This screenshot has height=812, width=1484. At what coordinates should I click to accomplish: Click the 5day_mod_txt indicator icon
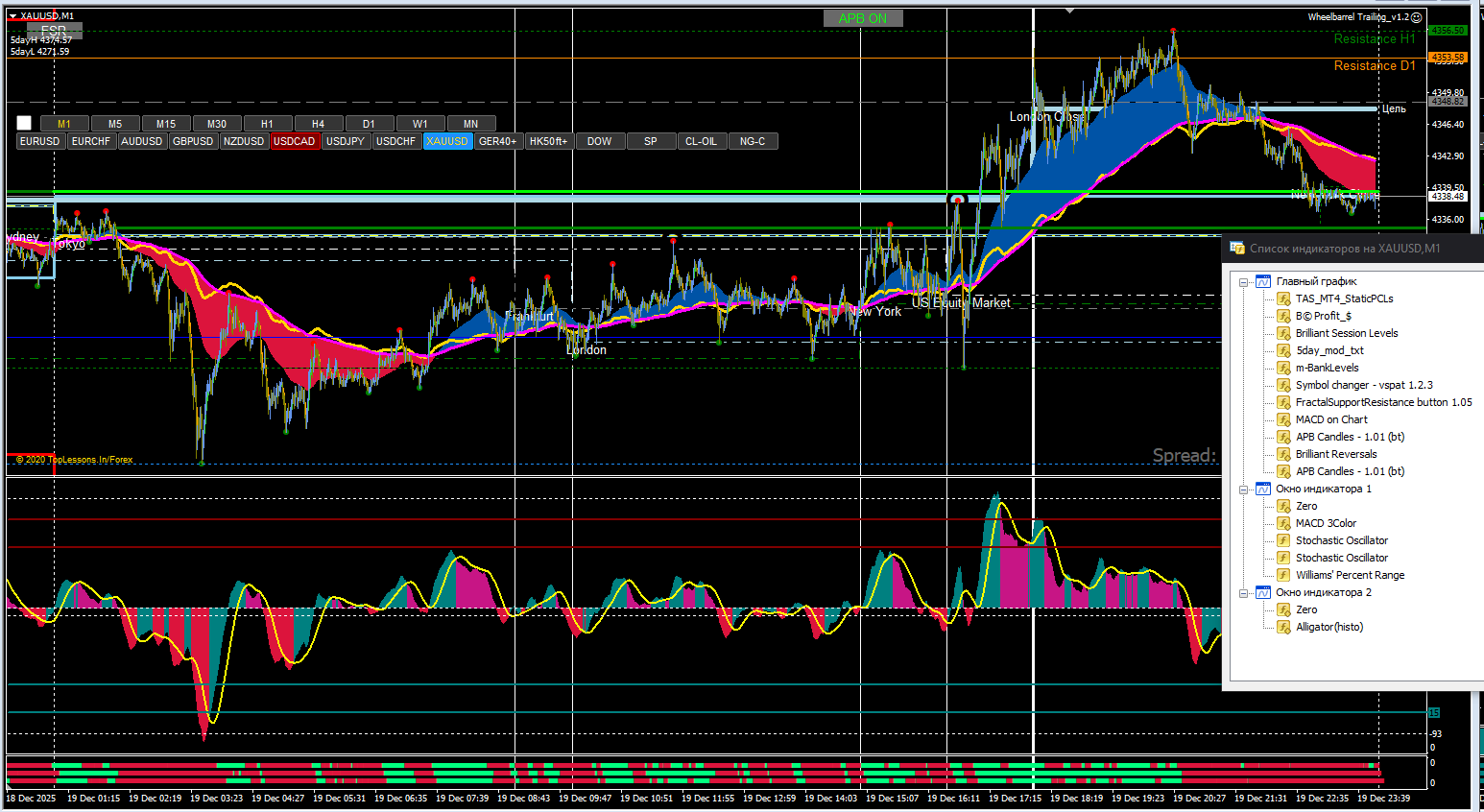(1283, 350)
